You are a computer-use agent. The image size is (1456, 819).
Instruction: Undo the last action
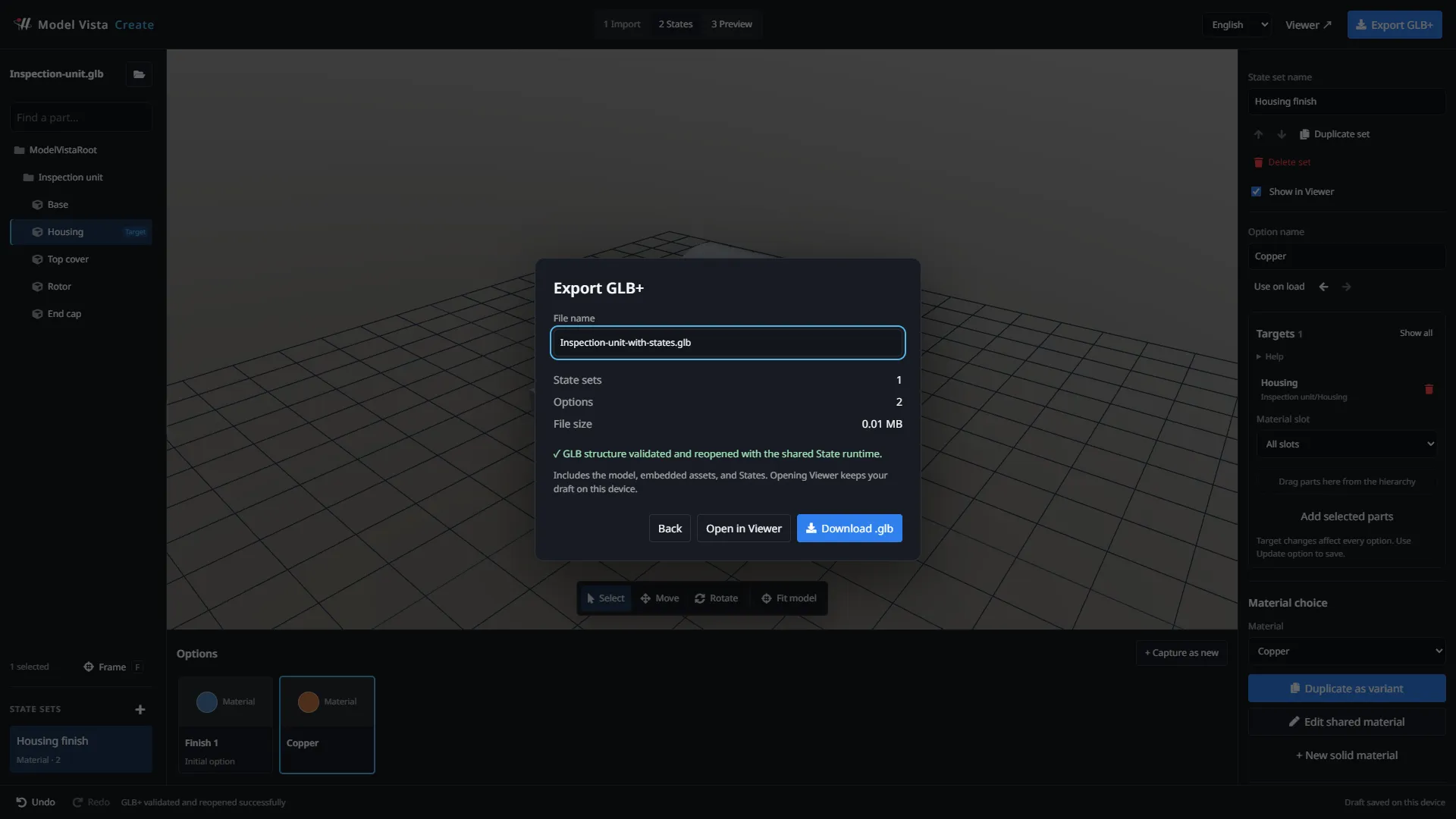[x=36, y=802]
